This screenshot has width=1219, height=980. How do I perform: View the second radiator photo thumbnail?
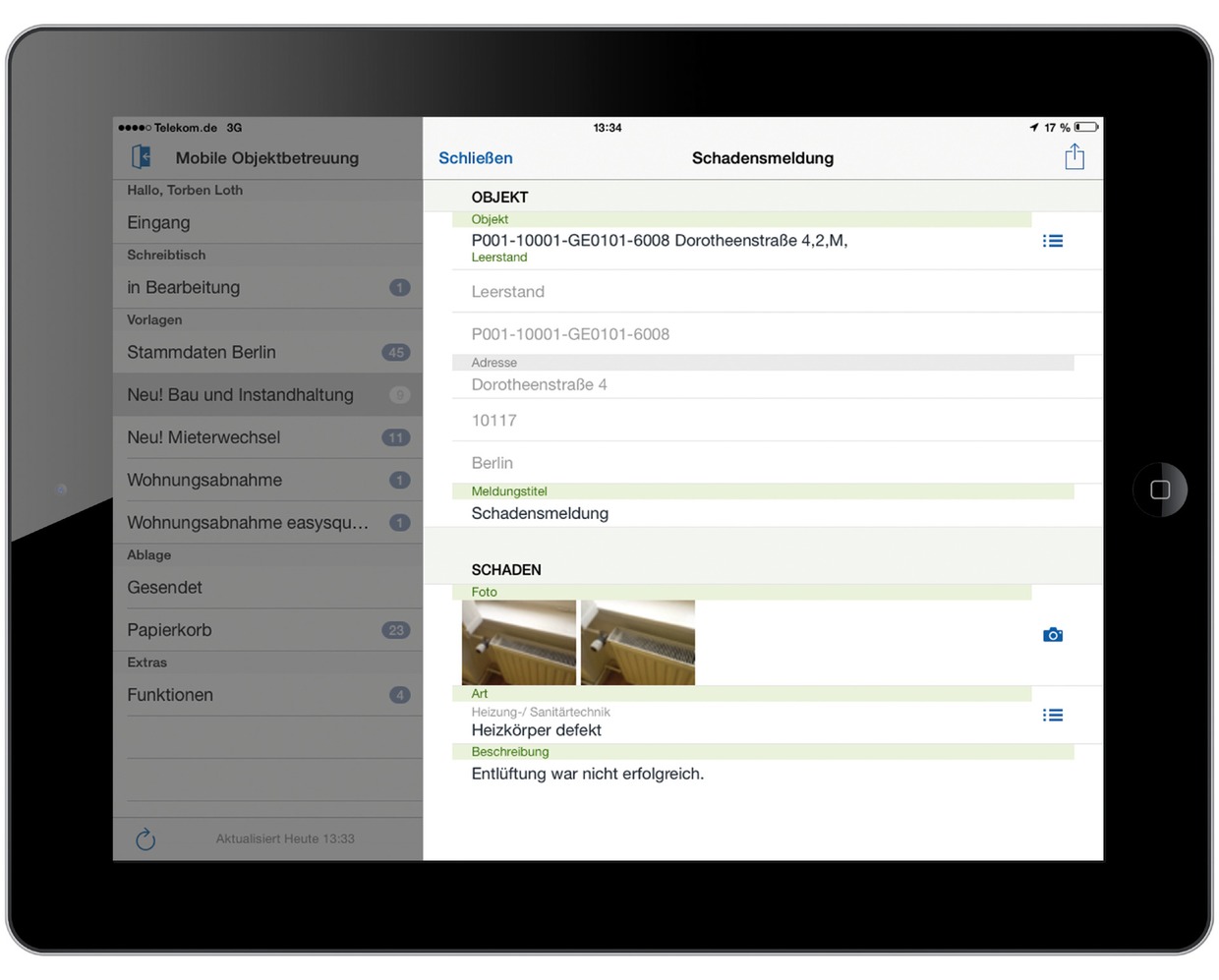pyautogui.click(x=638, y=643)
